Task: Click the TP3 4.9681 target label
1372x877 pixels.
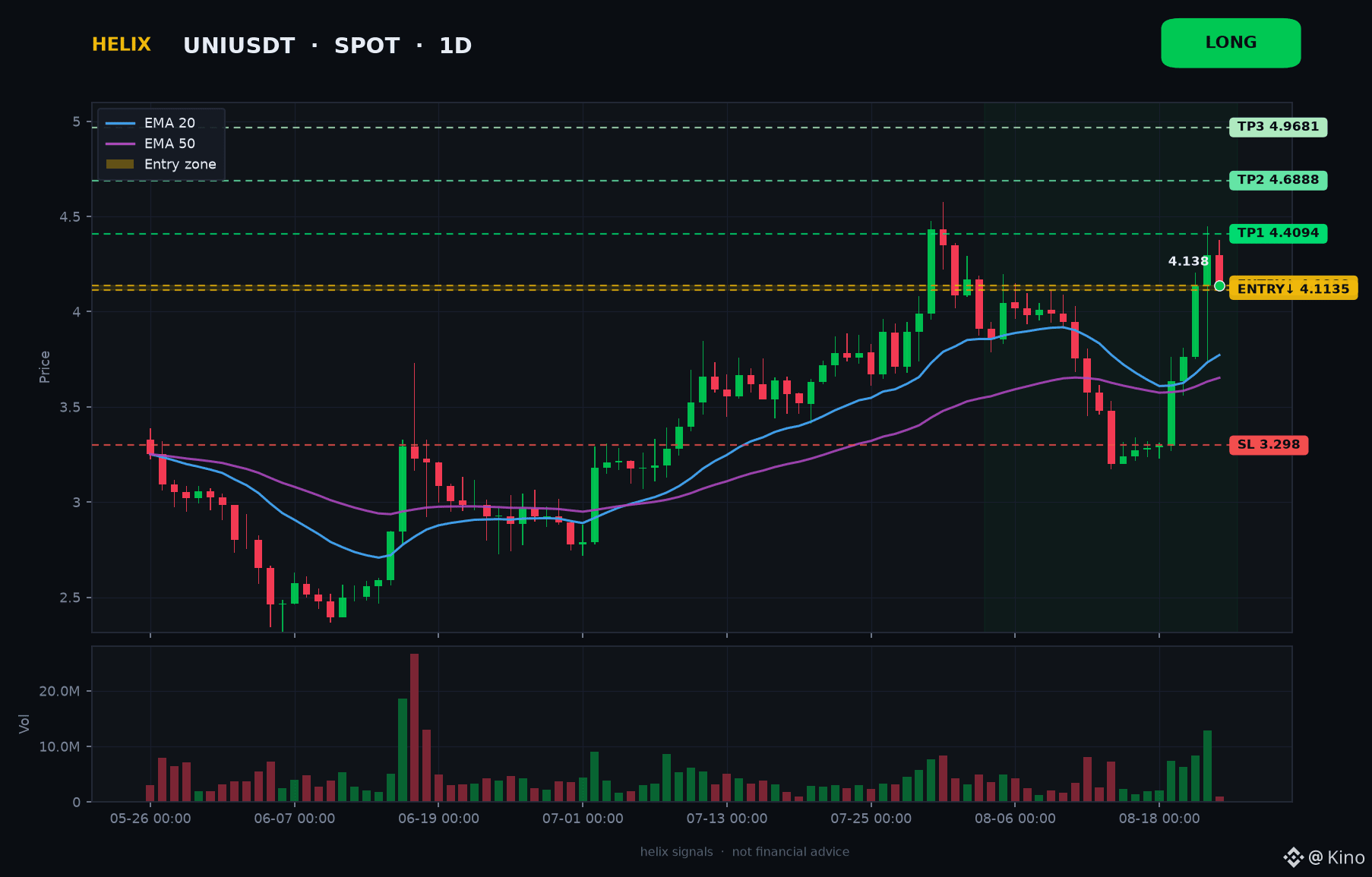Action: (1278, 127)
